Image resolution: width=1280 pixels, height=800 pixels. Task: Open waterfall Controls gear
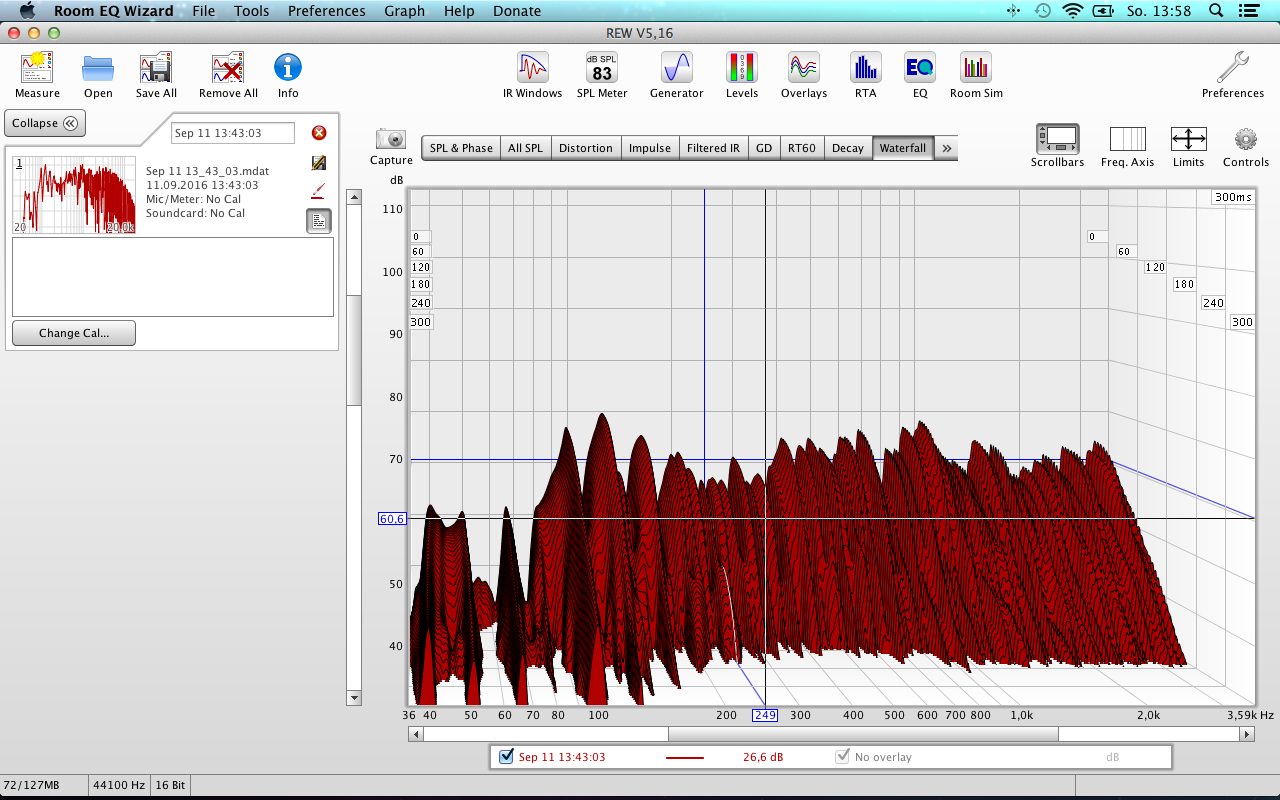pyautogui.click(x=1246, y=146)
